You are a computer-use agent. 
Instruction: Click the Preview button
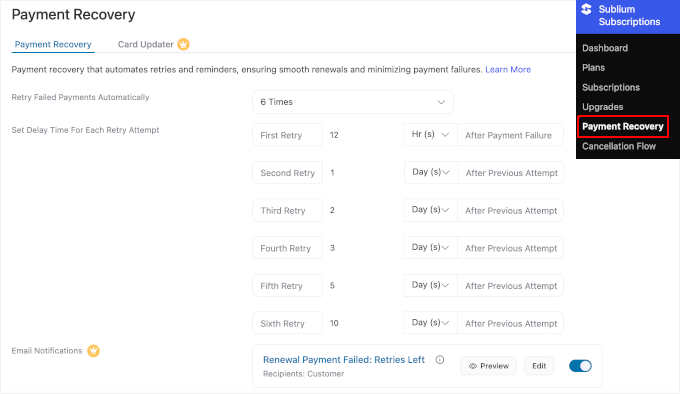pyautogui.click(x=488, y=366)
